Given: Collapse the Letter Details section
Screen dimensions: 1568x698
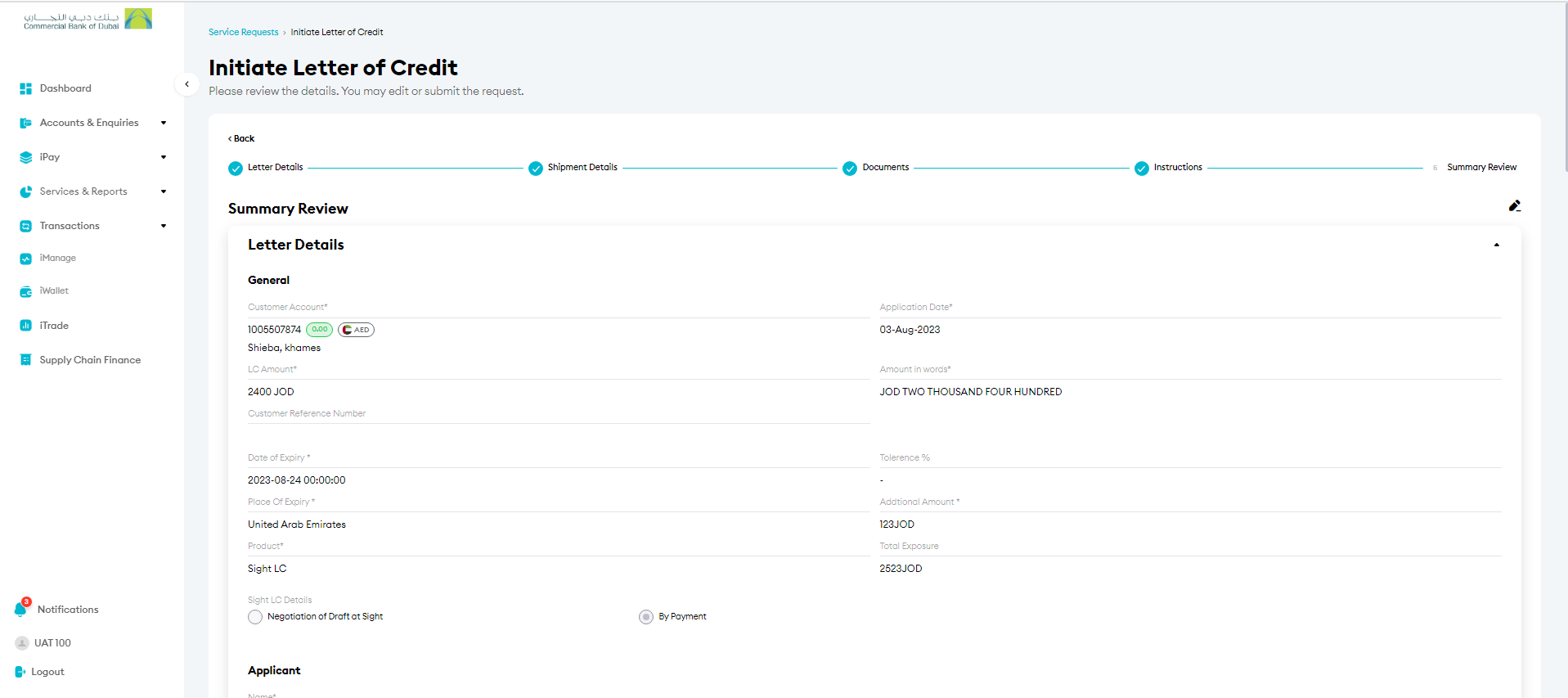Looking at the screenshot, I should coord(1497,245).
